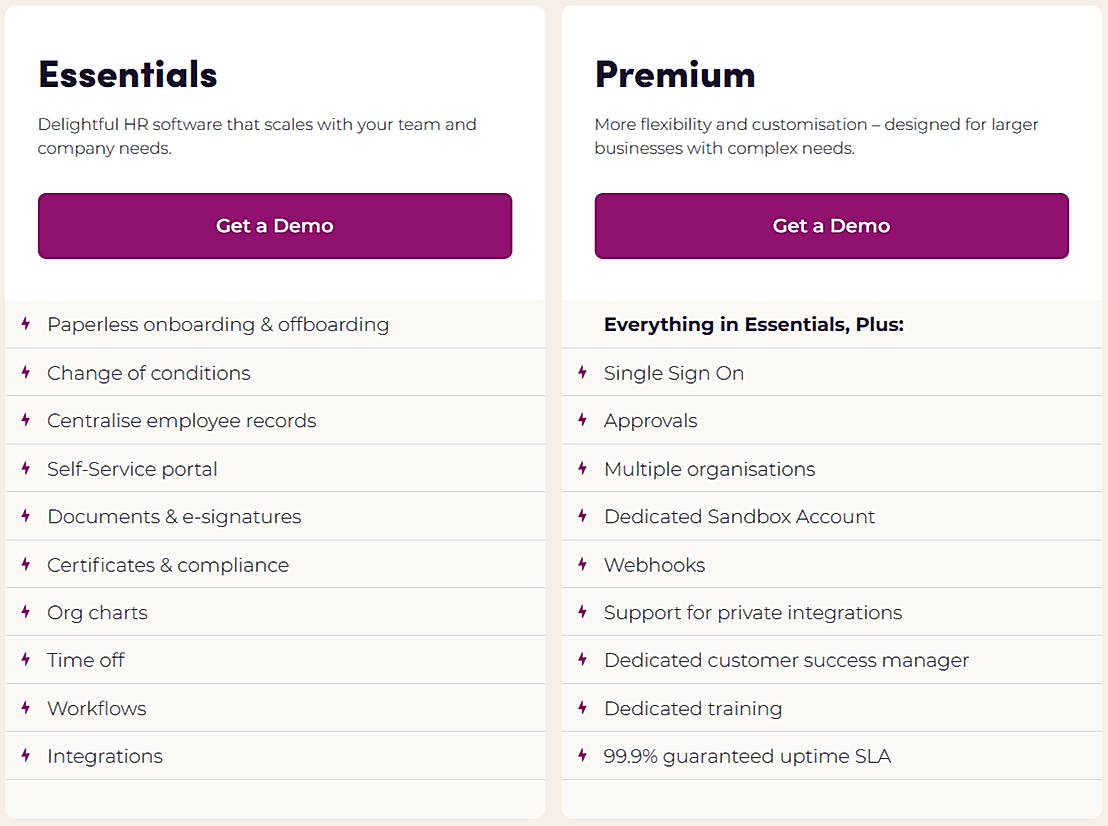This screenshot has height=826, width=1108.
Task: Click Support for private integrations text
Action: coord(752,613)
